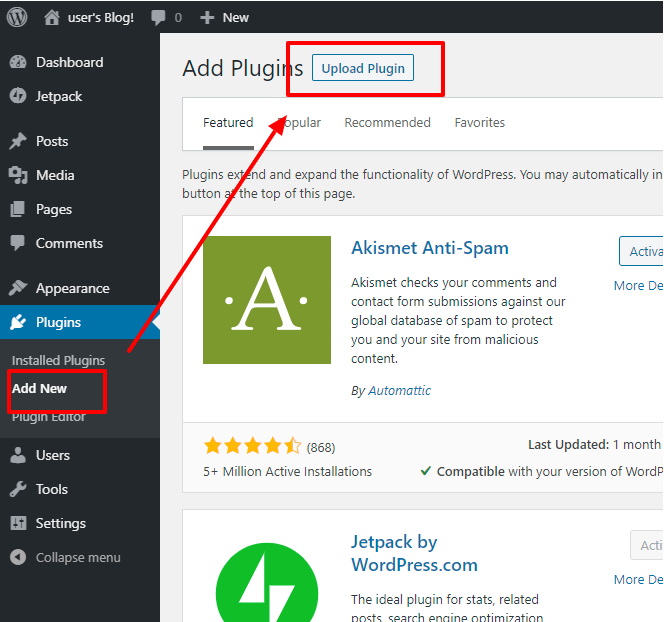The width and height of the screenshot is (664, 622).
Task: Select the Jetpack sidebar icon
Action: pos(18,96)
